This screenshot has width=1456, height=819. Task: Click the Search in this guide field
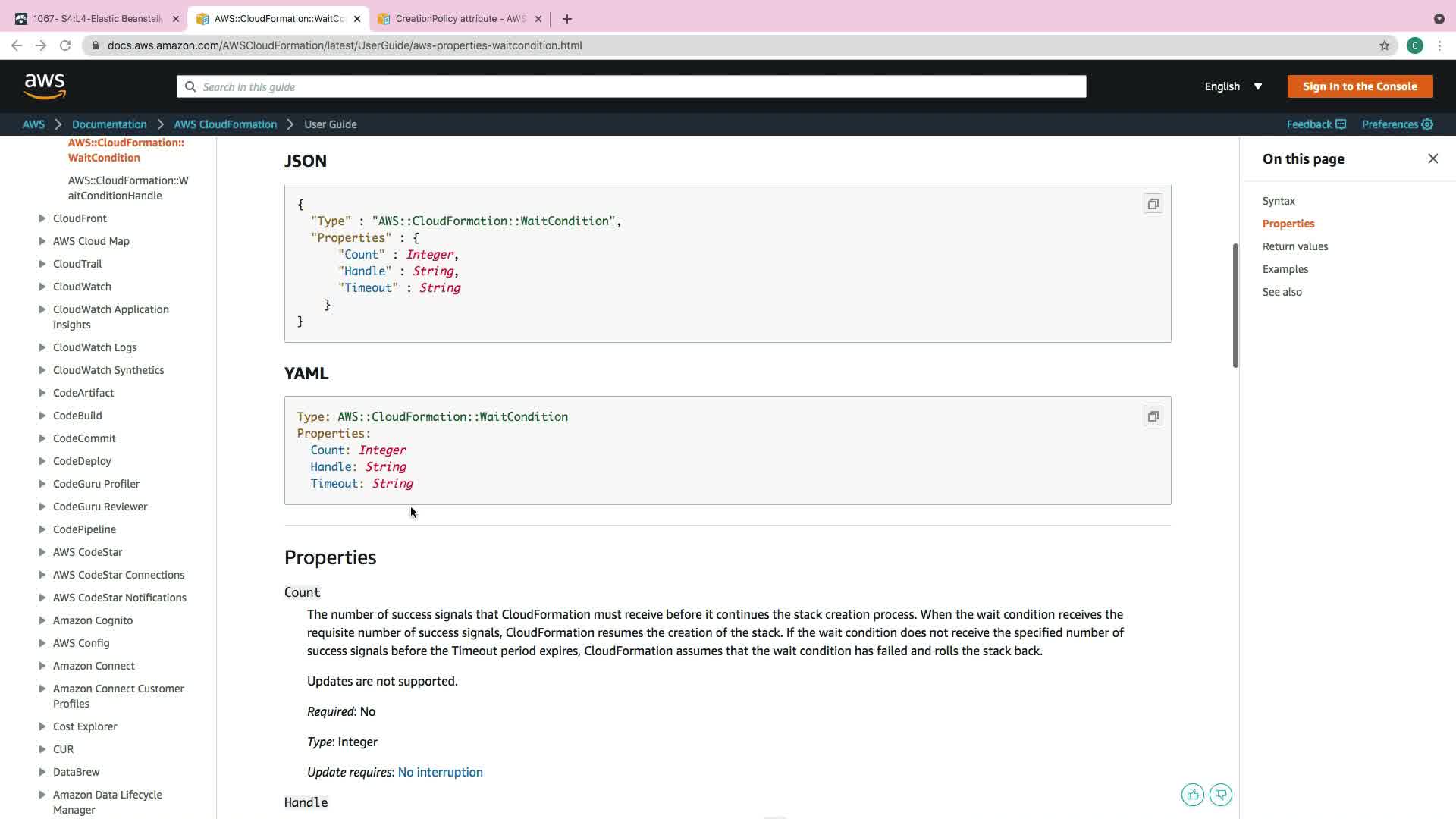(x=631, y=86)
